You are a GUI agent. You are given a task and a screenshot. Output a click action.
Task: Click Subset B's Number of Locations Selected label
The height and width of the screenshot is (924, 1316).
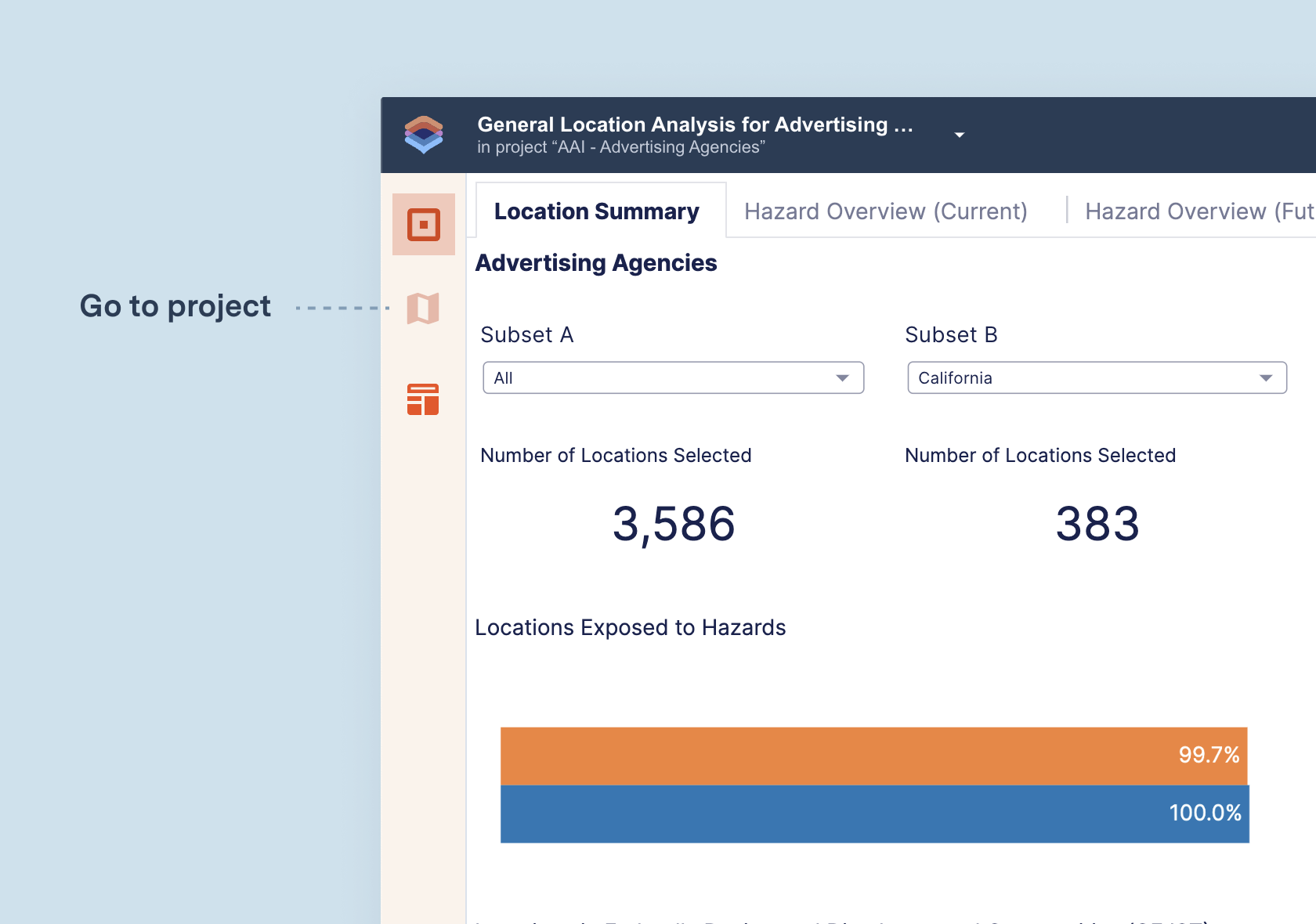[1040, 456]
